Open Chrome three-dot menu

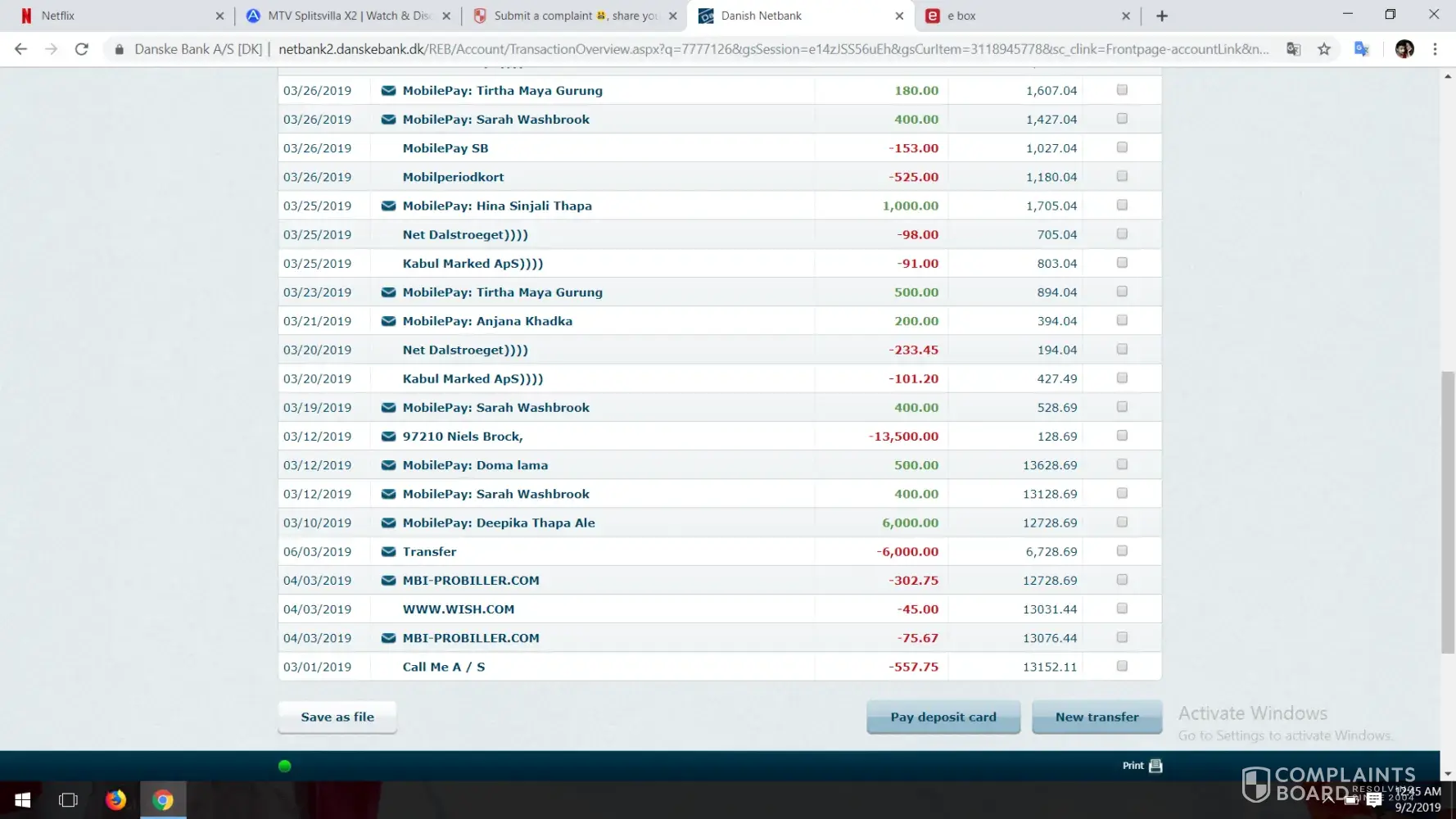pyautogui.click(x=1435, y=49)
